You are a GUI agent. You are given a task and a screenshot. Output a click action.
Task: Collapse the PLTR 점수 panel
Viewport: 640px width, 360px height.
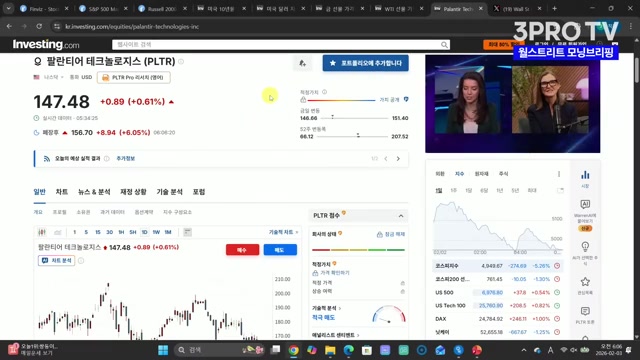click(x=401, y=216)
